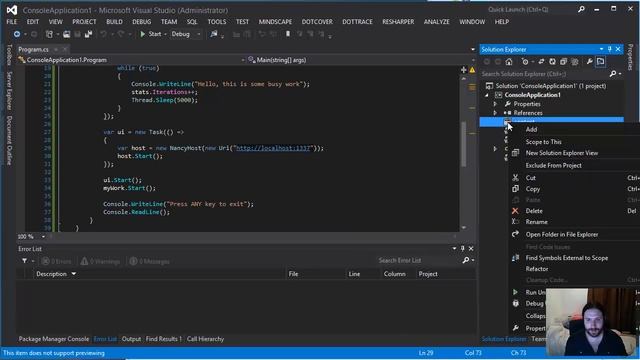Screen dimensions: 640x360
Task: Click the editor split-window plus icon
Action: [x=464, y=70]
